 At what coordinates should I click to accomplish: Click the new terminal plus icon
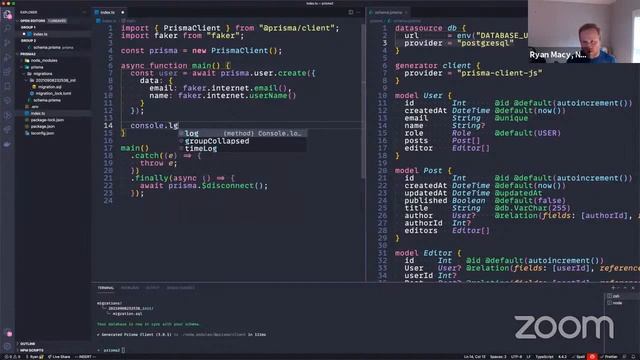pyautogui.click(x=613, y=288)
